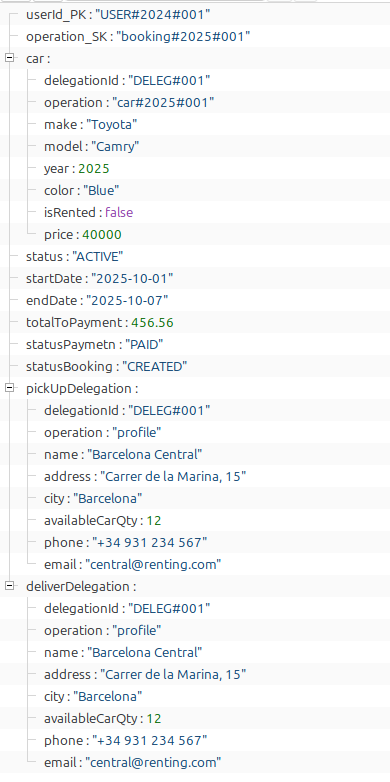The image size is (390, 782).
Task: Collapse the car node
Action: tap(9, 58)
